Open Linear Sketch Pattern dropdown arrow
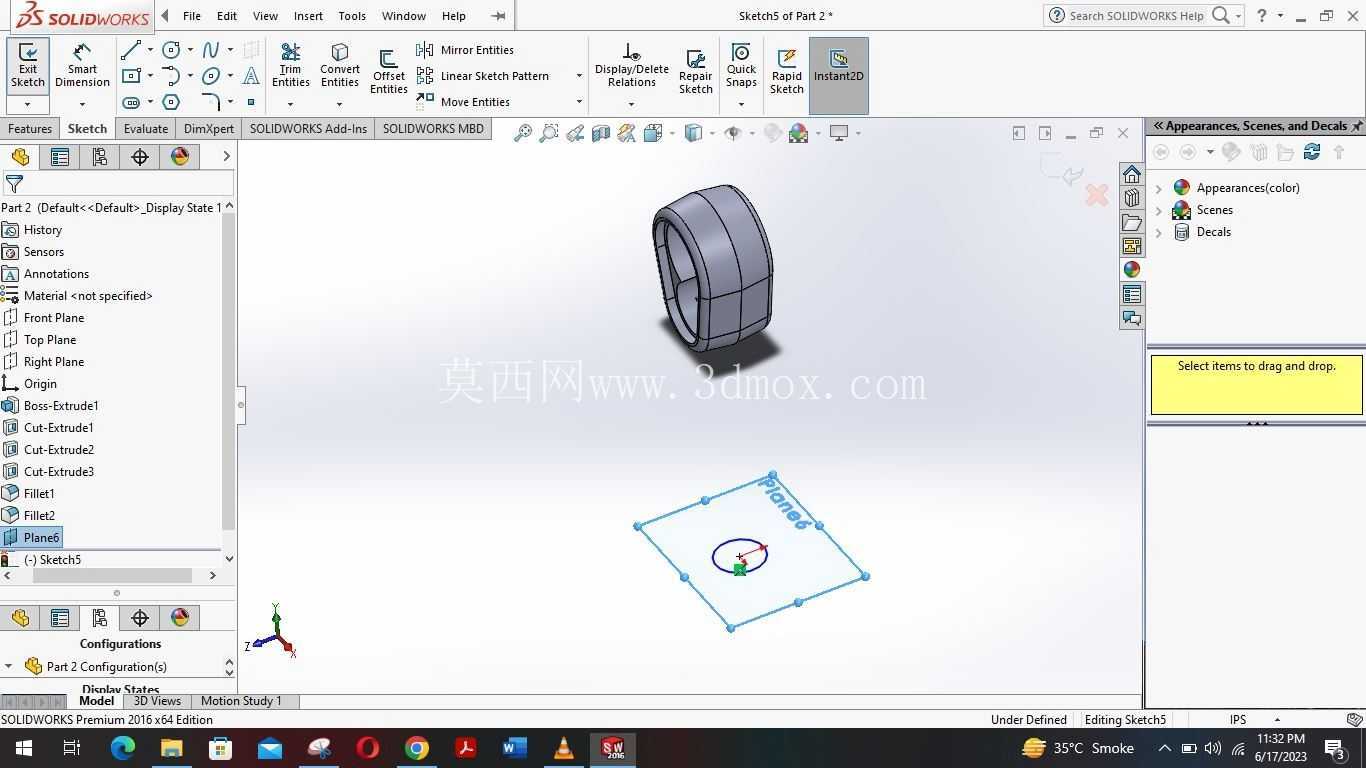 pos(578,76)
